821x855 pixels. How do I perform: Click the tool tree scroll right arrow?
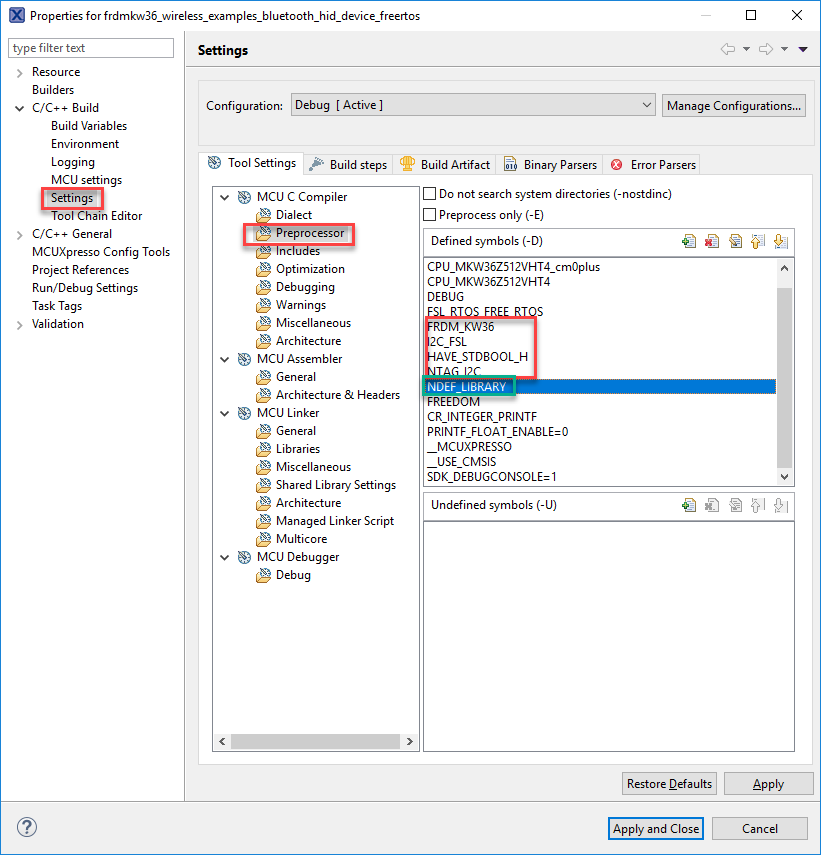click(410, 742)
